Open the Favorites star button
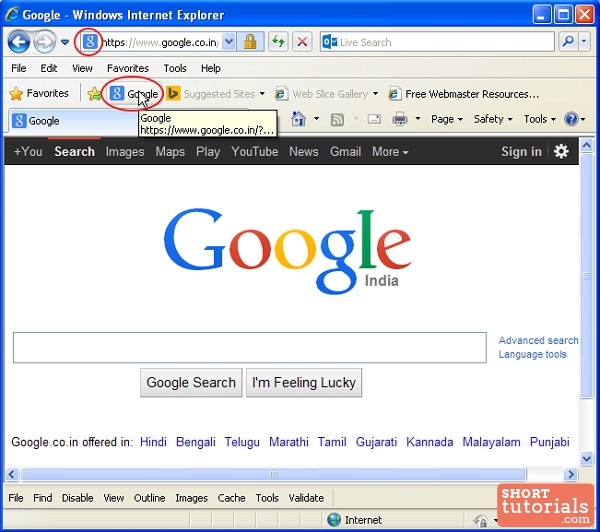The width and height of the screenshot is (600, 532). [39, 93]
